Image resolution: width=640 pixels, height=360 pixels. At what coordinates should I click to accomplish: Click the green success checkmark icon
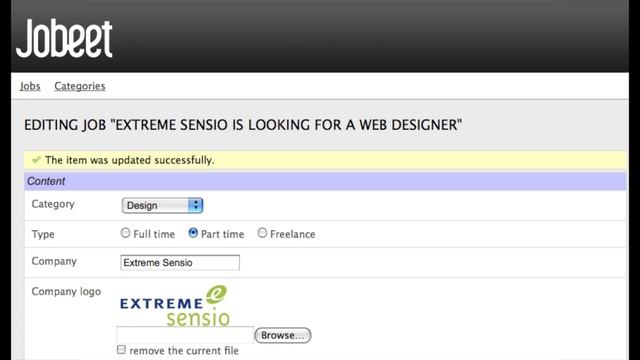click(x=36, y=160)
